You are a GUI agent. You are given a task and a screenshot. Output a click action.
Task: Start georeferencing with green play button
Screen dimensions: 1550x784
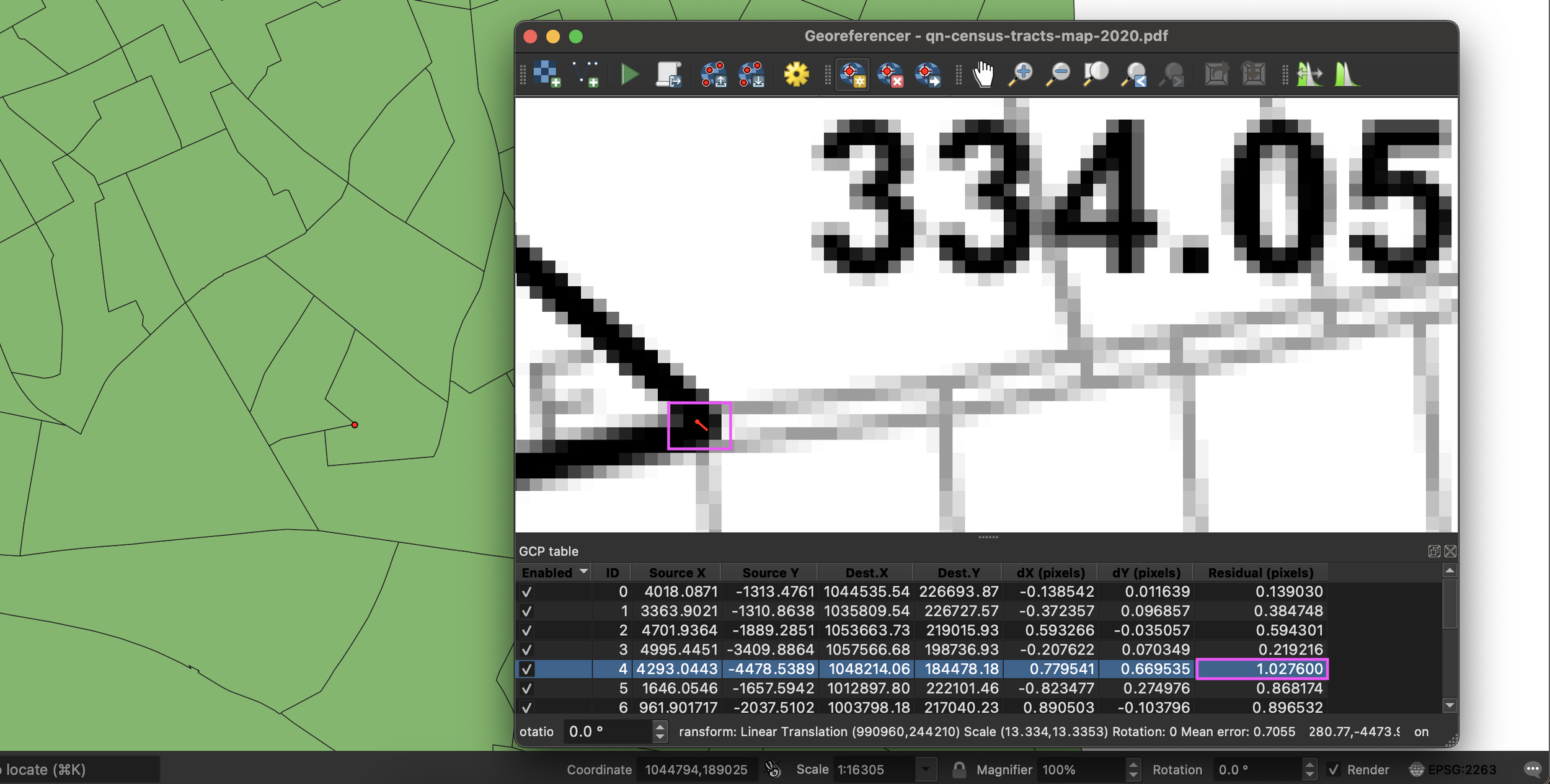[x=630, y=74]
